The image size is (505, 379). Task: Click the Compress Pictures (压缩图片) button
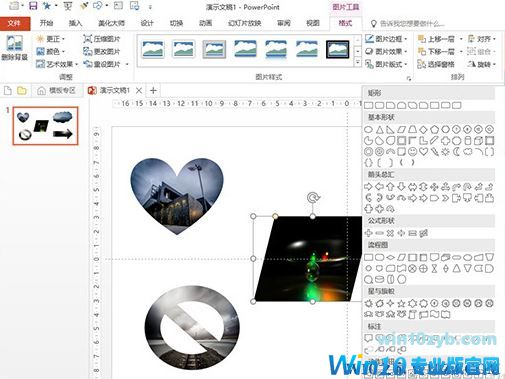click(101, 39)
